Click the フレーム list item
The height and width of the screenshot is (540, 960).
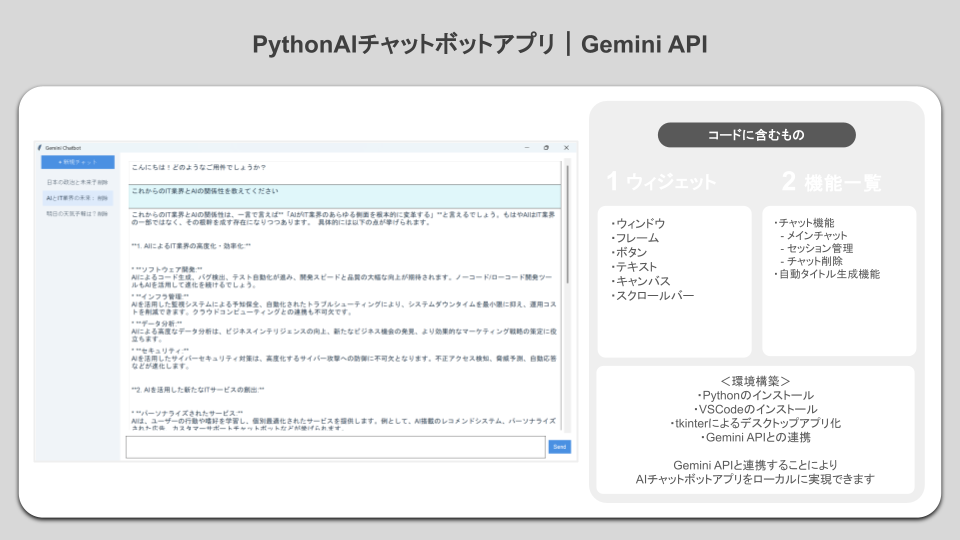pyautogui.click(x=635, y=238)
